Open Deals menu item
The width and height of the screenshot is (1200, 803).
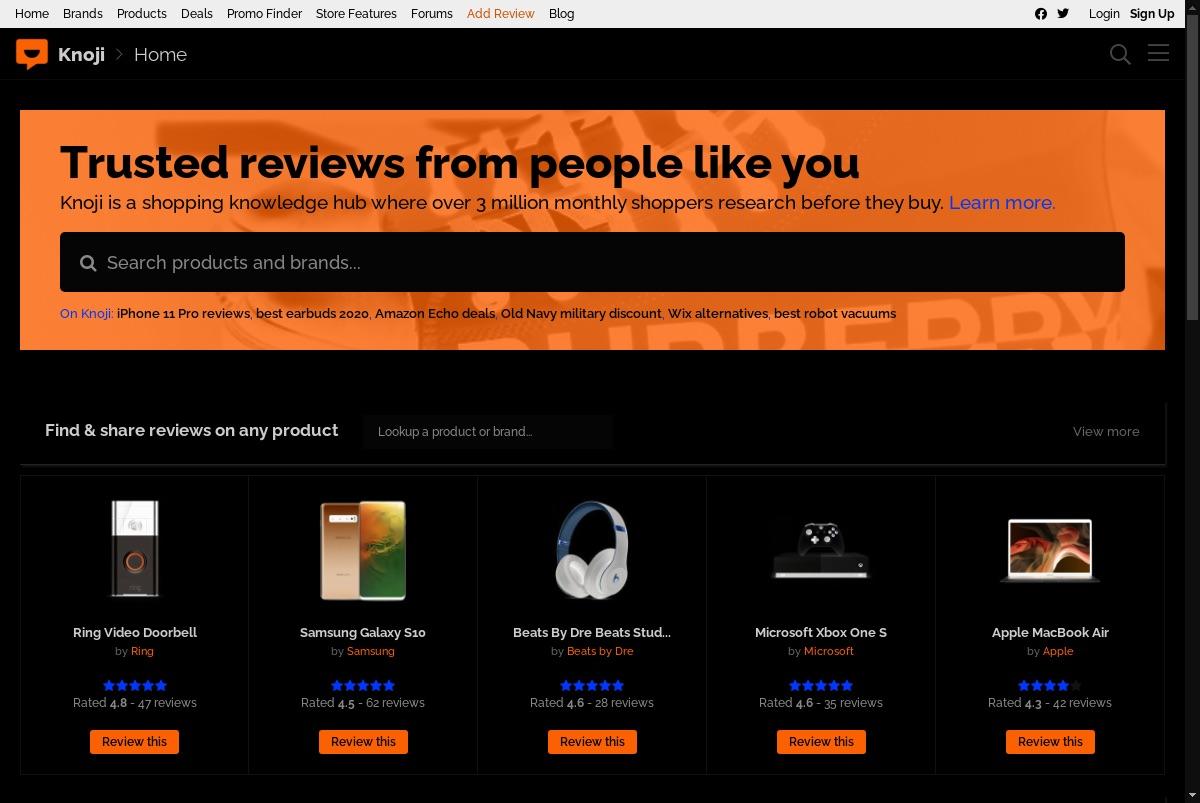coord(197,14)
